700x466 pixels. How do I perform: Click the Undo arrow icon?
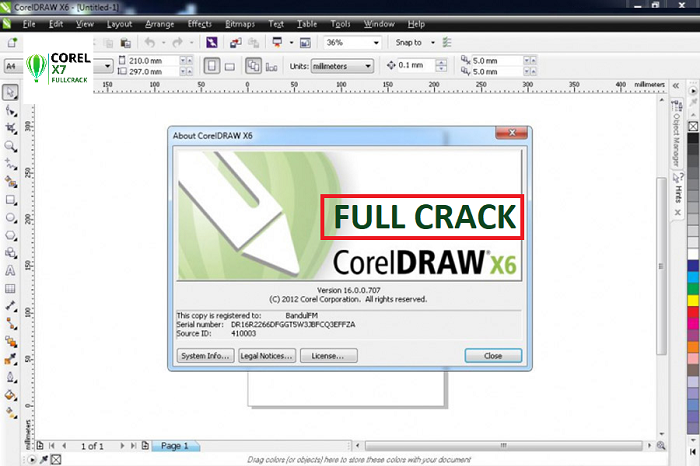pyautogui.click(x=150, y=43)
